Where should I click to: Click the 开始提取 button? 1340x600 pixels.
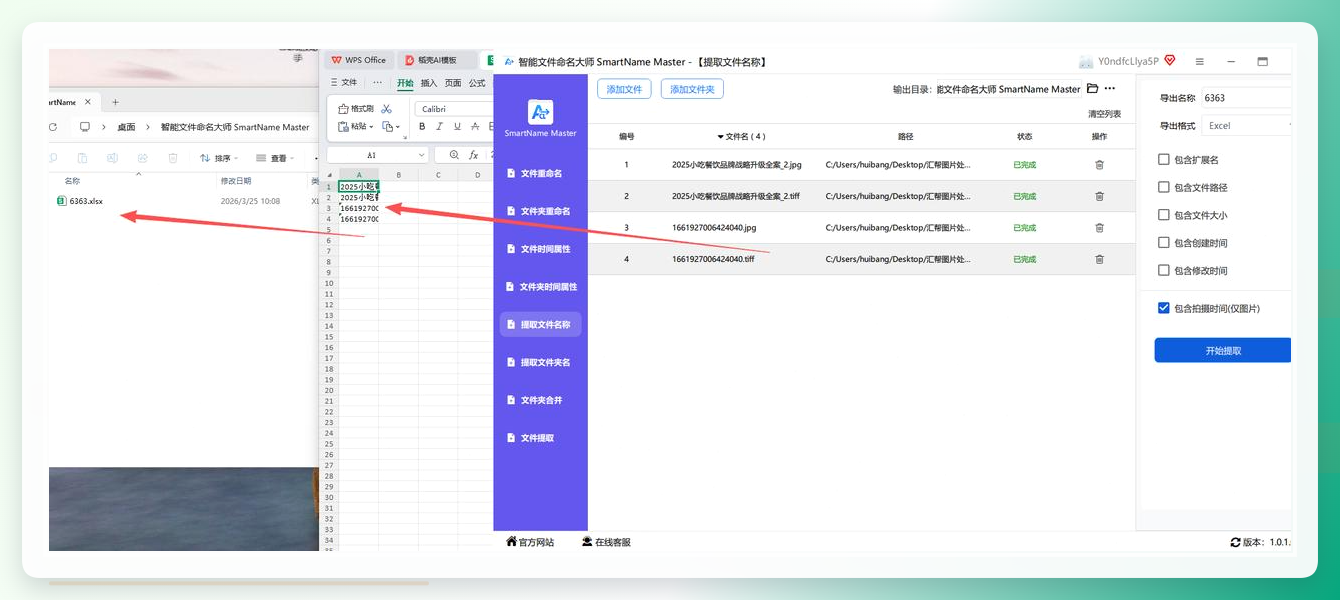(x=1223, y=351)
